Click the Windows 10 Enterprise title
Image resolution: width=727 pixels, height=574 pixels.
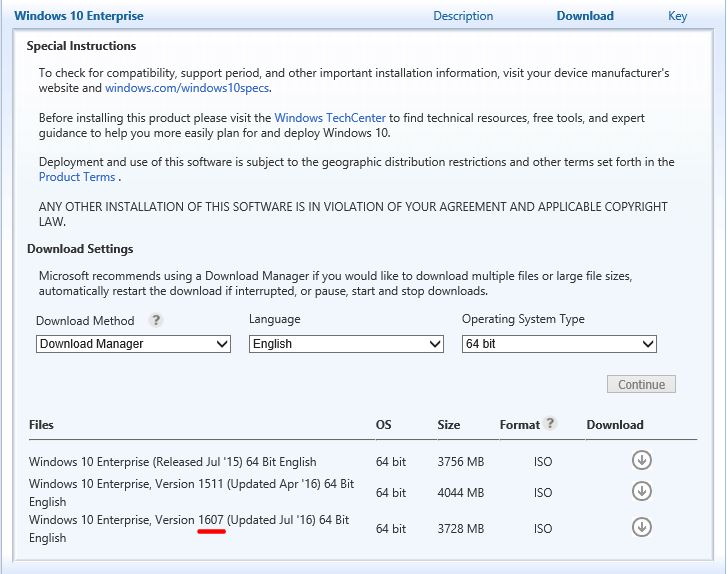pos(79,16)
